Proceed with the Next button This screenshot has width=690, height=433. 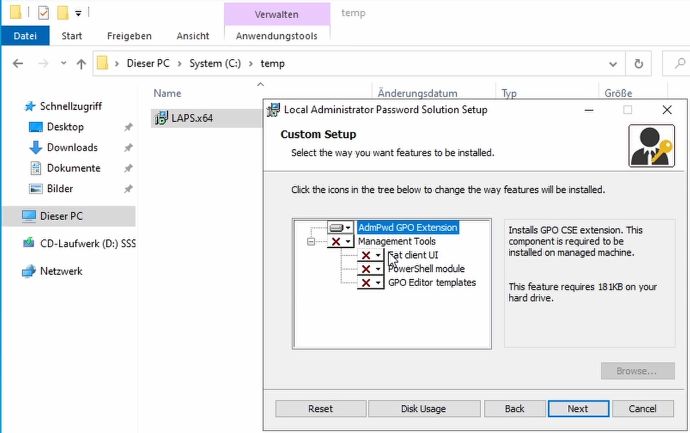[578, 409]
